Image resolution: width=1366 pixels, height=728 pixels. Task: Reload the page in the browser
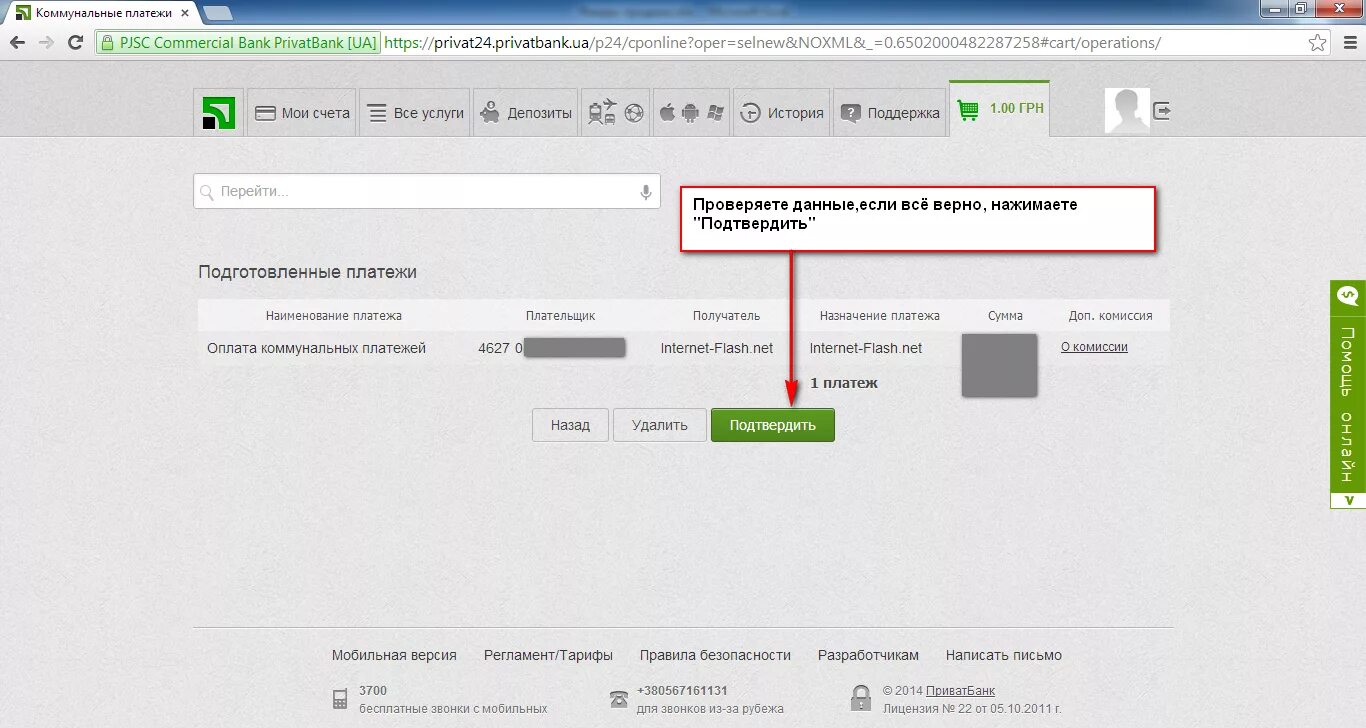click(x=75, y=43)
